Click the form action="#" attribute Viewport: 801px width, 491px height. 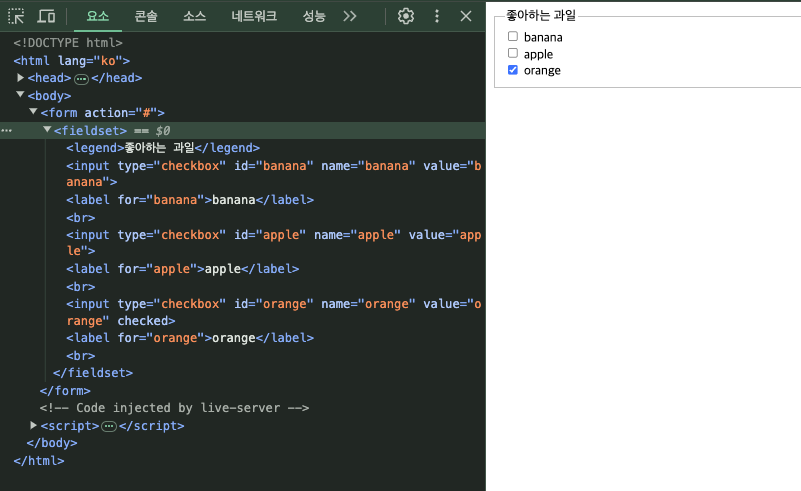click(121, 113)
